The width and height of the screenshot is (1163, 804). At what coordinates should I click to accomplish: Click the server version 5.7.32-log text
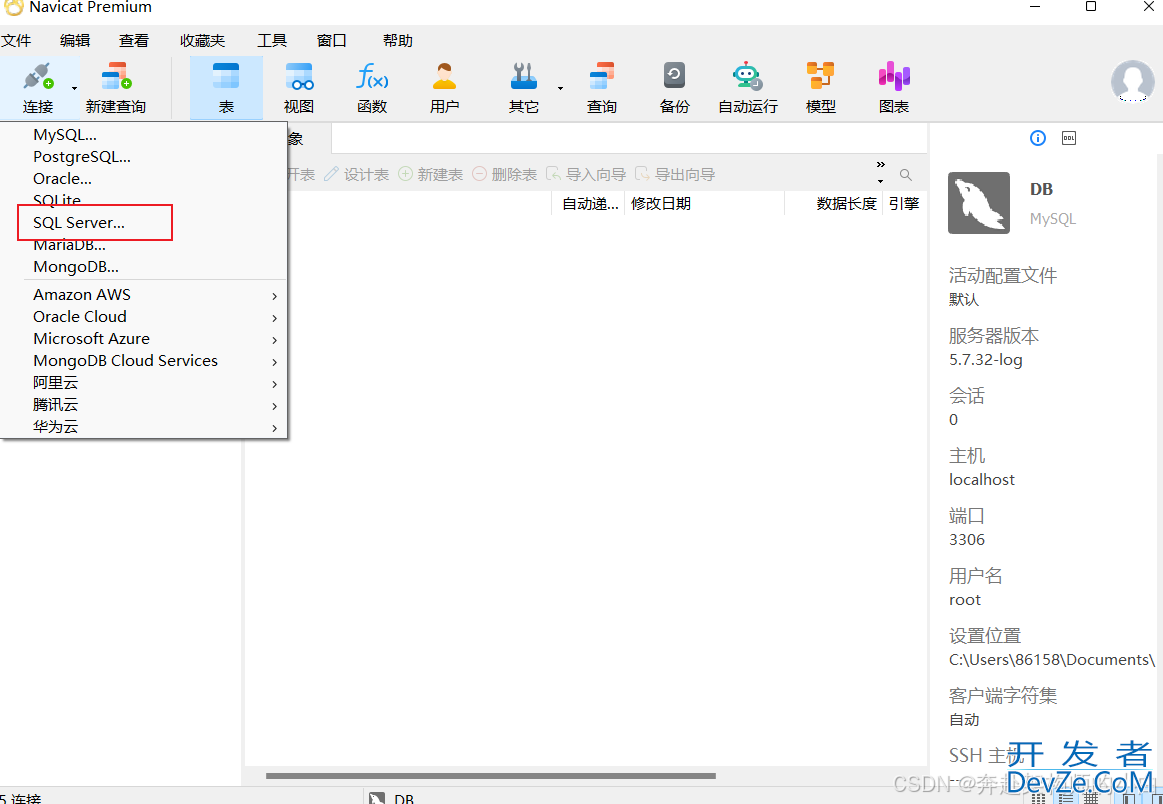pyautogui.click(x=986, y=360)
